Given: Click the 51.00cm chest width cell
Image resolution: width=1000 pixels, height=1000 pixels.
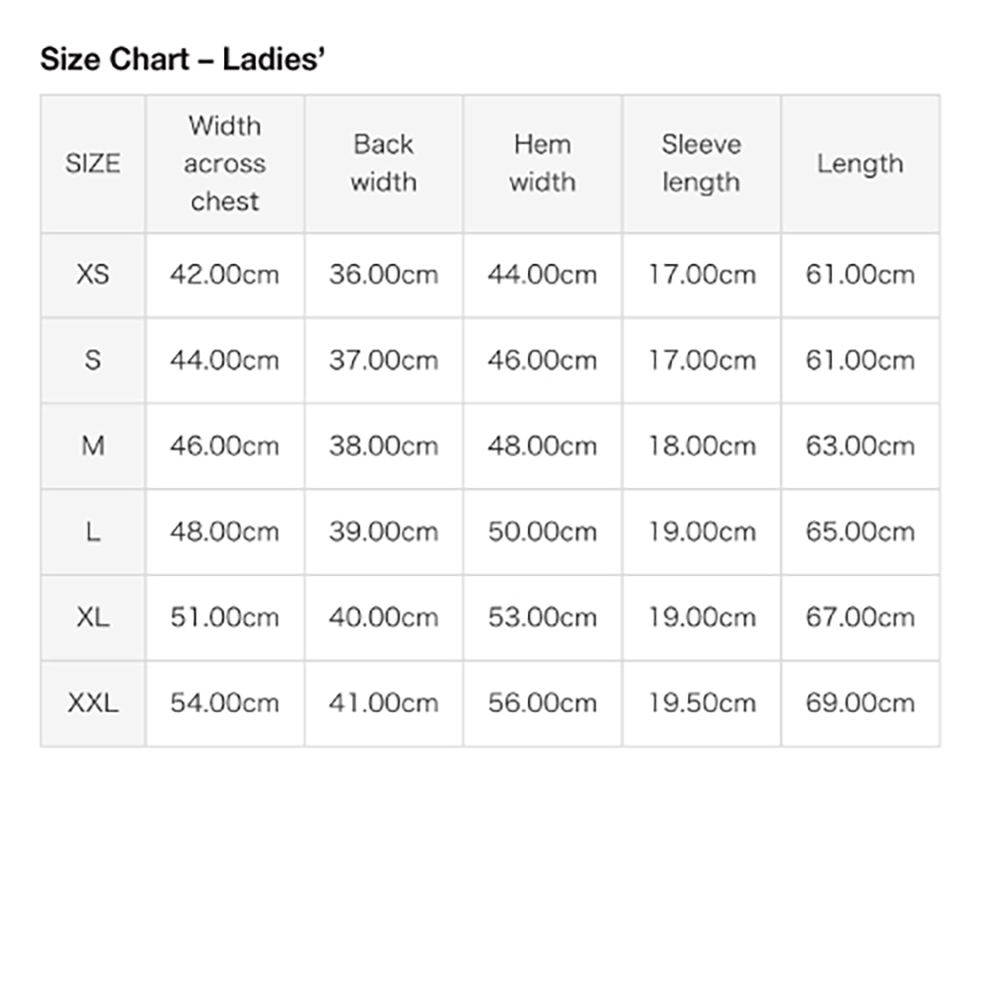Looking at the screenshot, I should click(225, 617).
